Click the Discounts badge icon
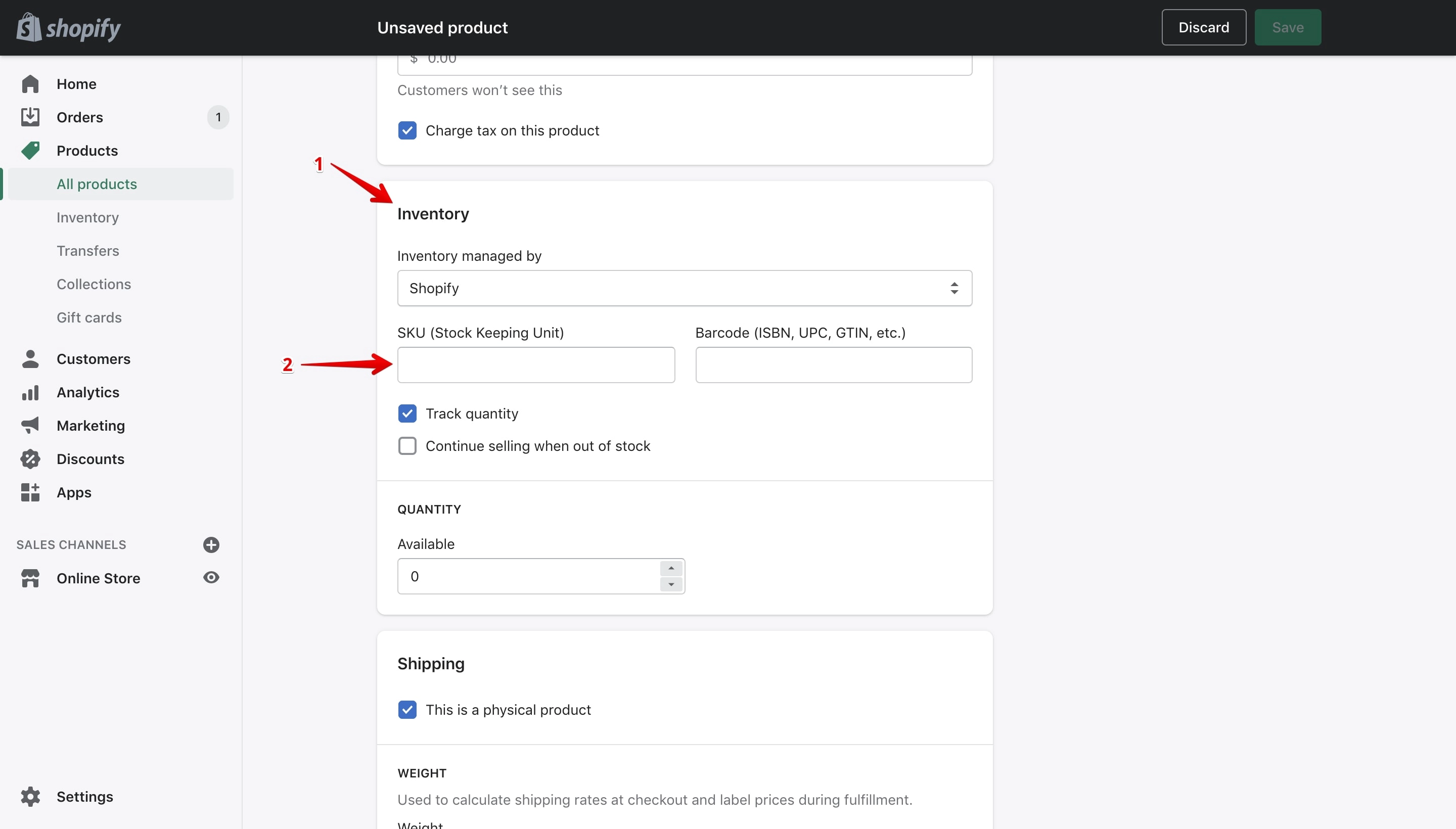1456x829 pixels. [x=30, y=459]
